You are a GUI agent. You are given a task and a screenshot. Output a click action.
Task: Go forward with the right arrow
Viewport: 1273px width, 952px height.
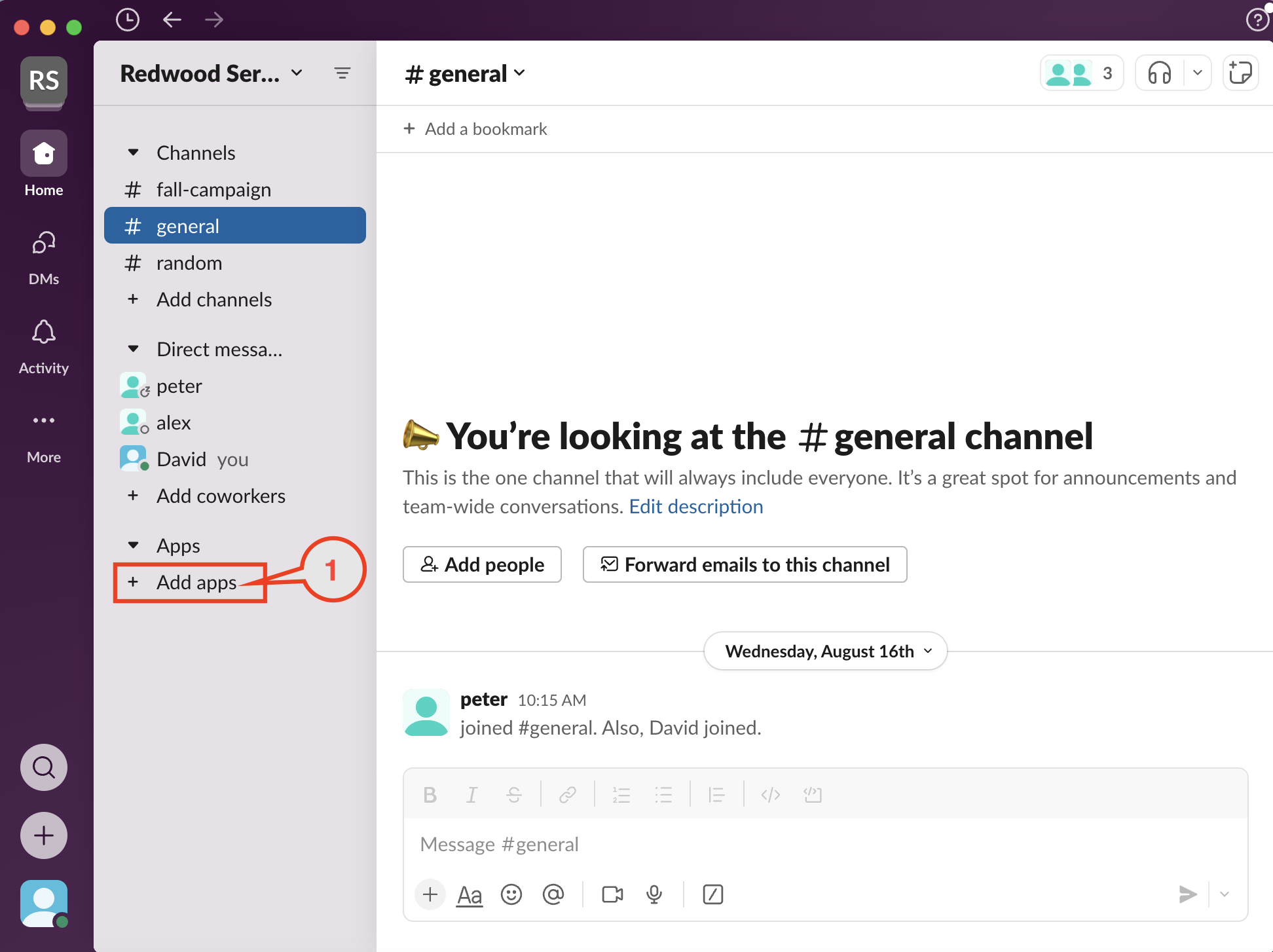[x=214, y=20]
